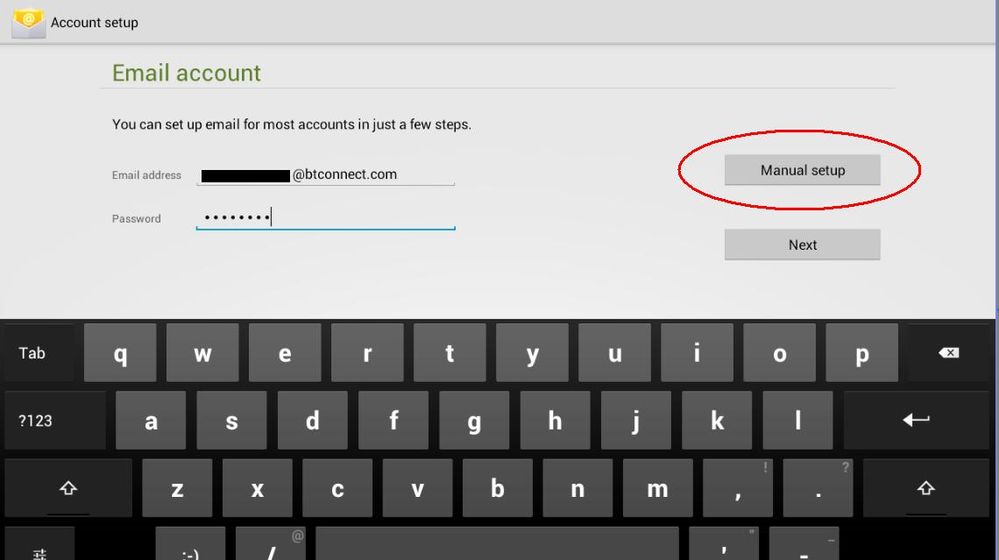The height and width of the screenshot is (560, 999).
Task: Tap the comma key
Action: tap(738, 488)
